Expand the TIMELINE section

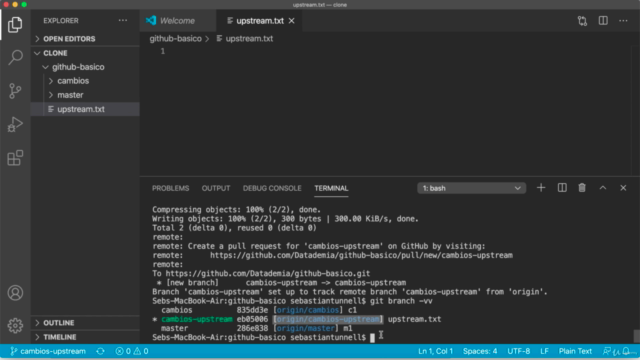85,337
